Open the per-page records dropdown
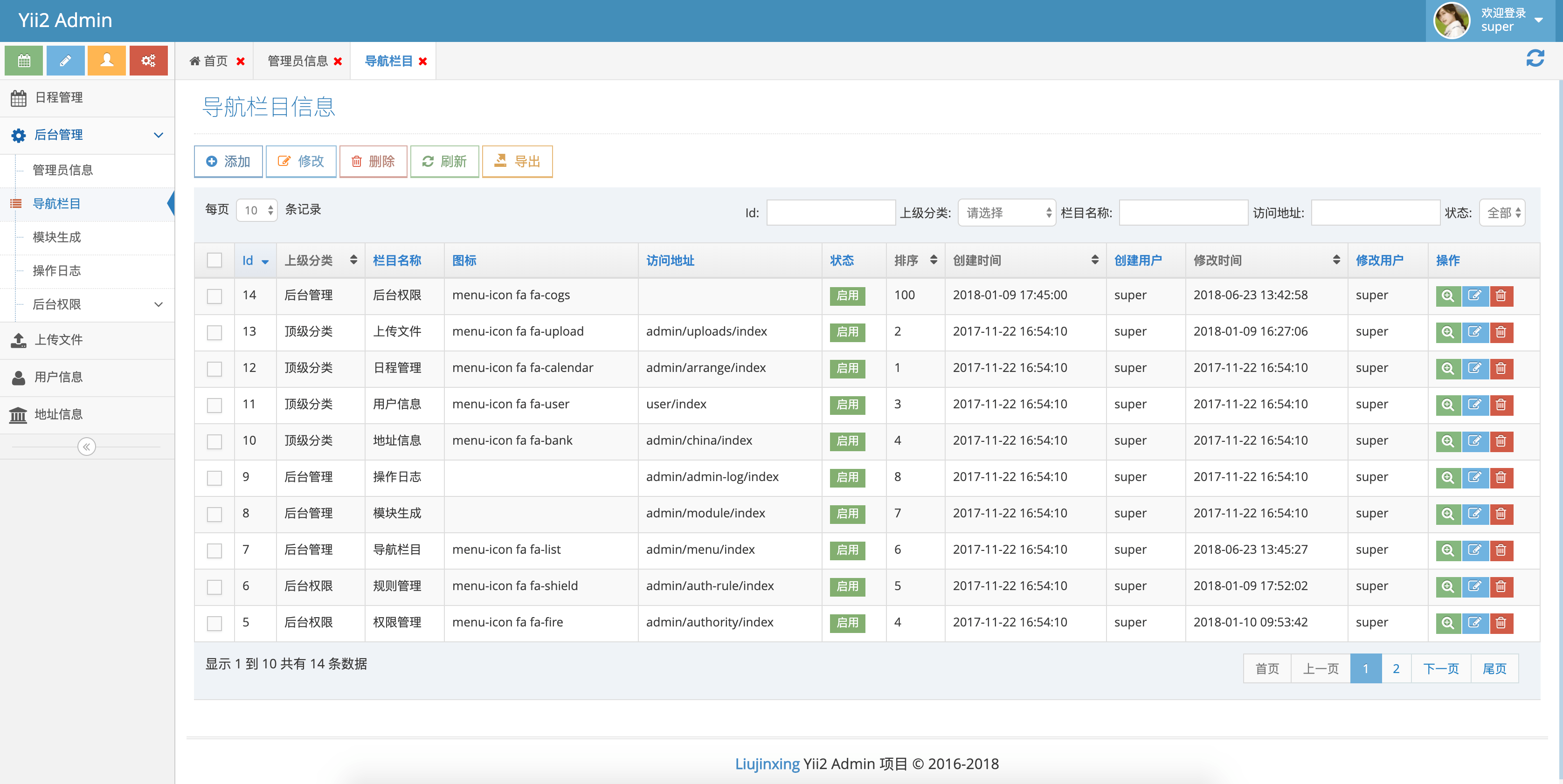 (256, 210)
